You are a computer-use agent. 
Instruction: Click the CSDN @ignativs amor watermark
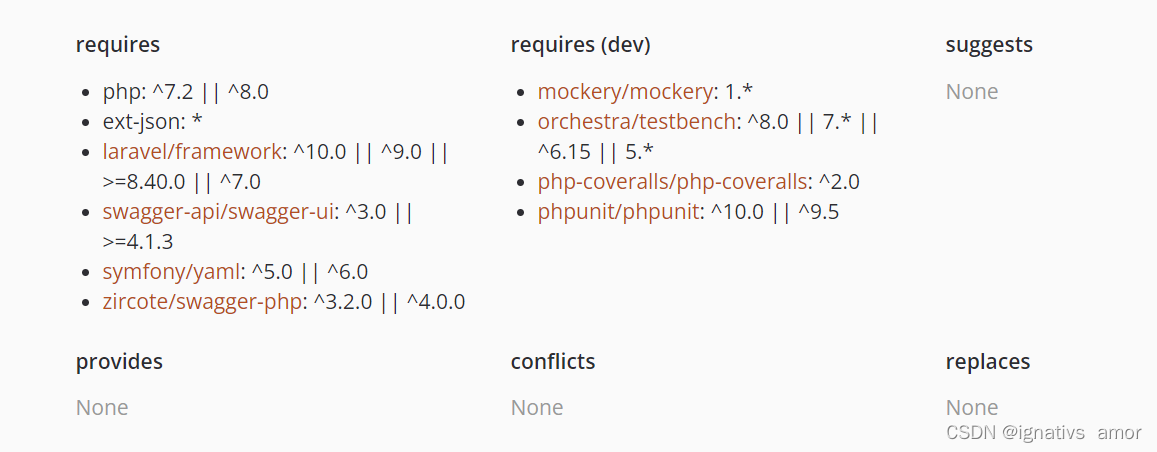click(1044, 432)
